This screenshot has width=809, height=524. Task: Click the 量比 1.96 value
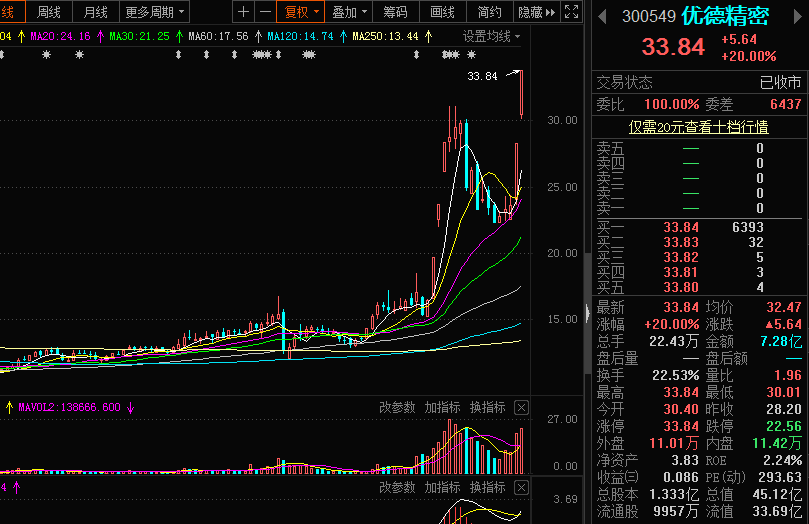click(x=788, y=375)
